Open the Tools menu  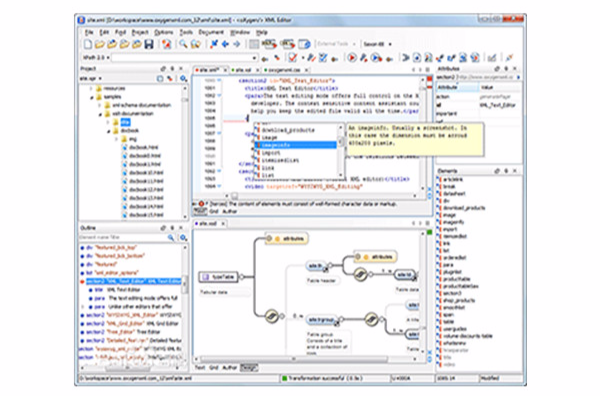[x=186, y=32]
